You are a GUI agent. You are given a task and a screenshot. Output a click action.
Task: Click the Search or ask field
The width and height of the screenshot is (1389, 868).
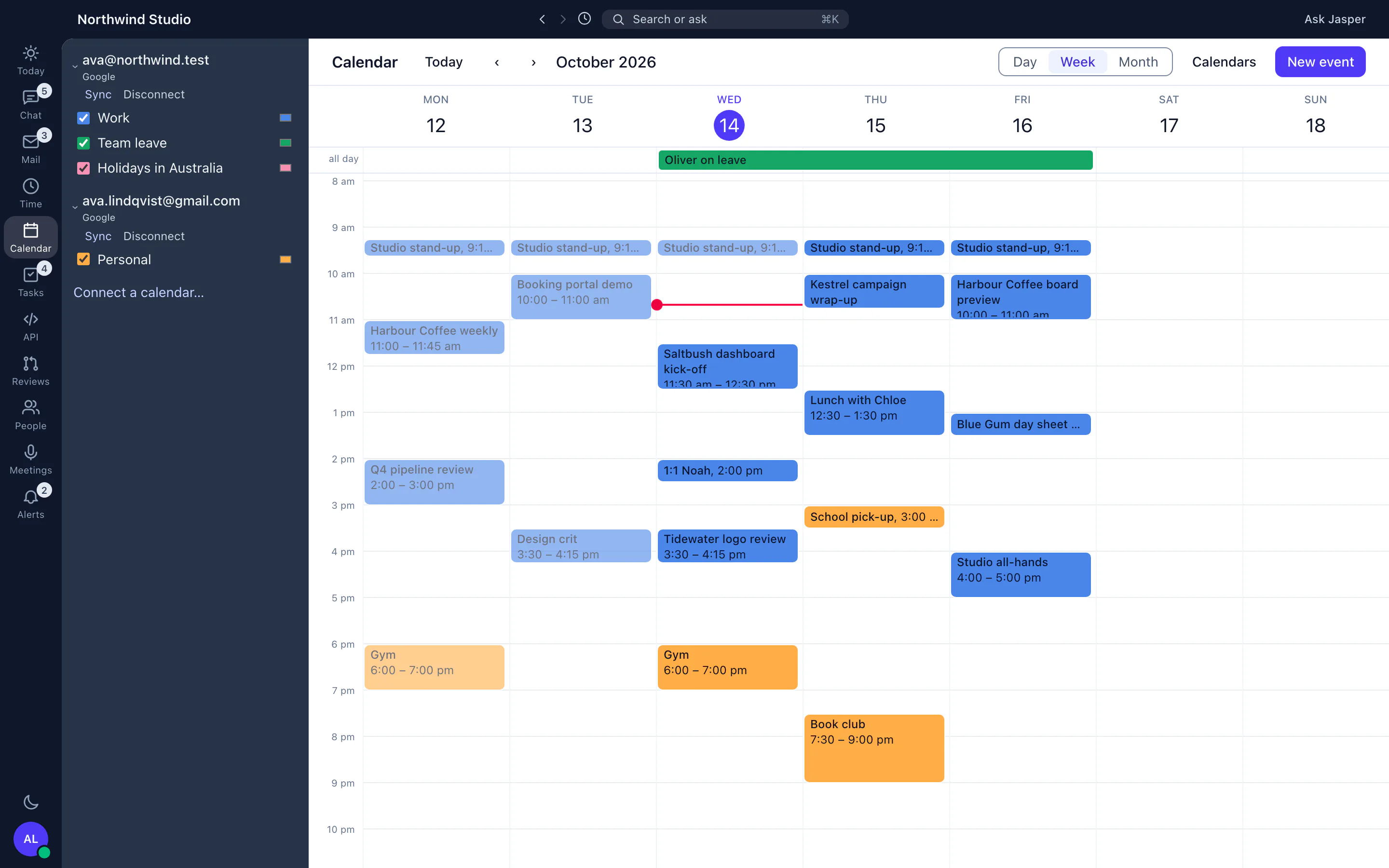click(x=725, y=19)
